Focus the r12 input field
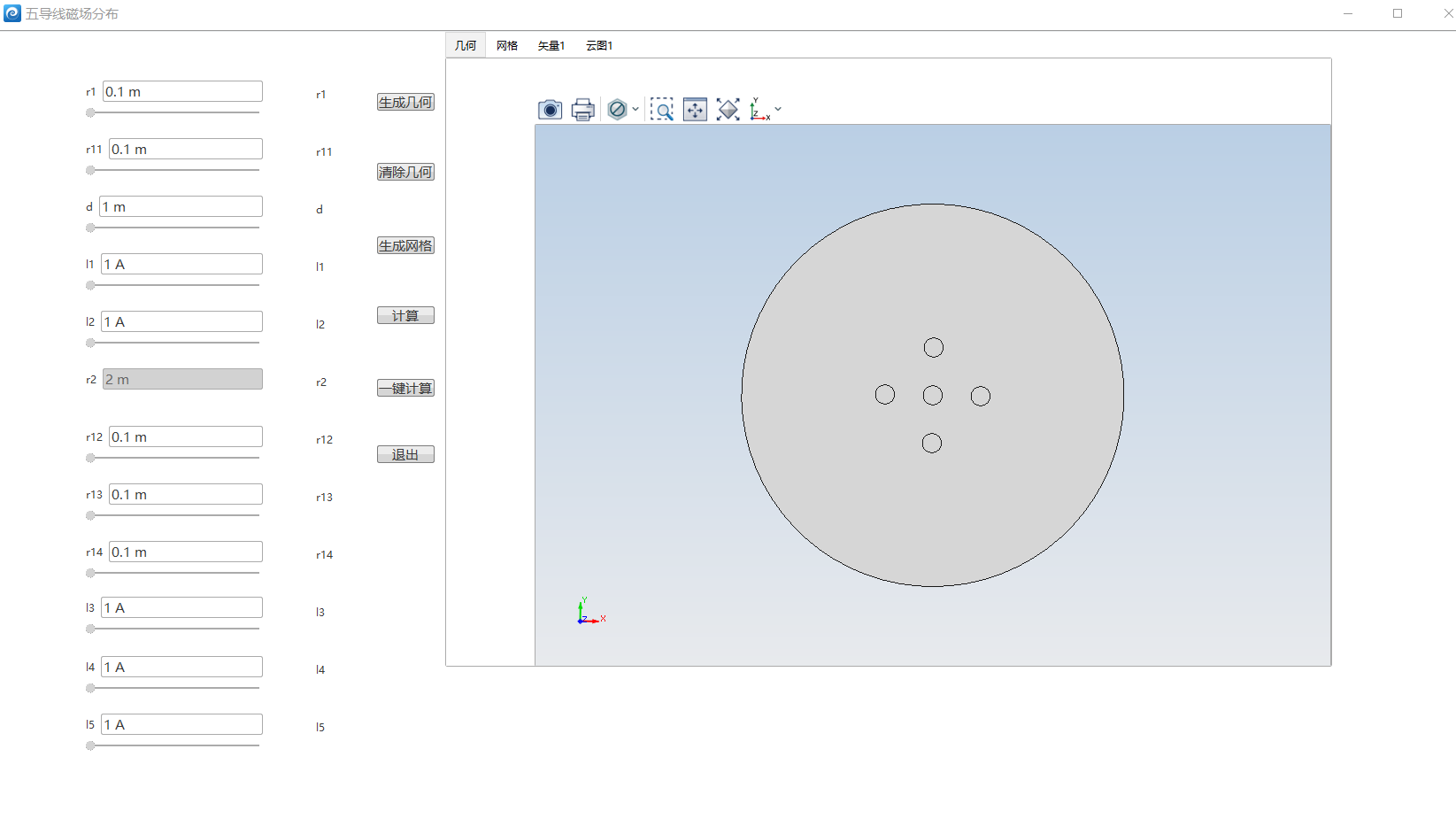 (x=186, y=436)
